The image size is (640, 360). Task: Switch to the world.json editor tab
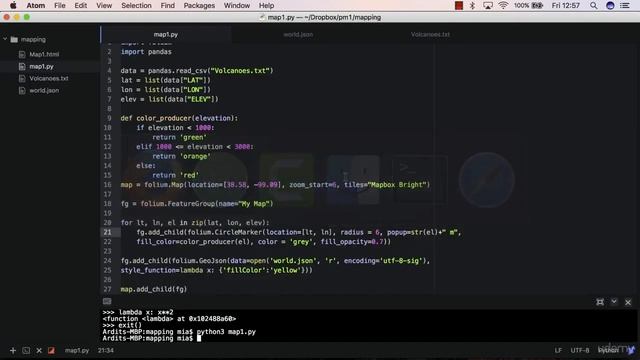pos(298,35)
